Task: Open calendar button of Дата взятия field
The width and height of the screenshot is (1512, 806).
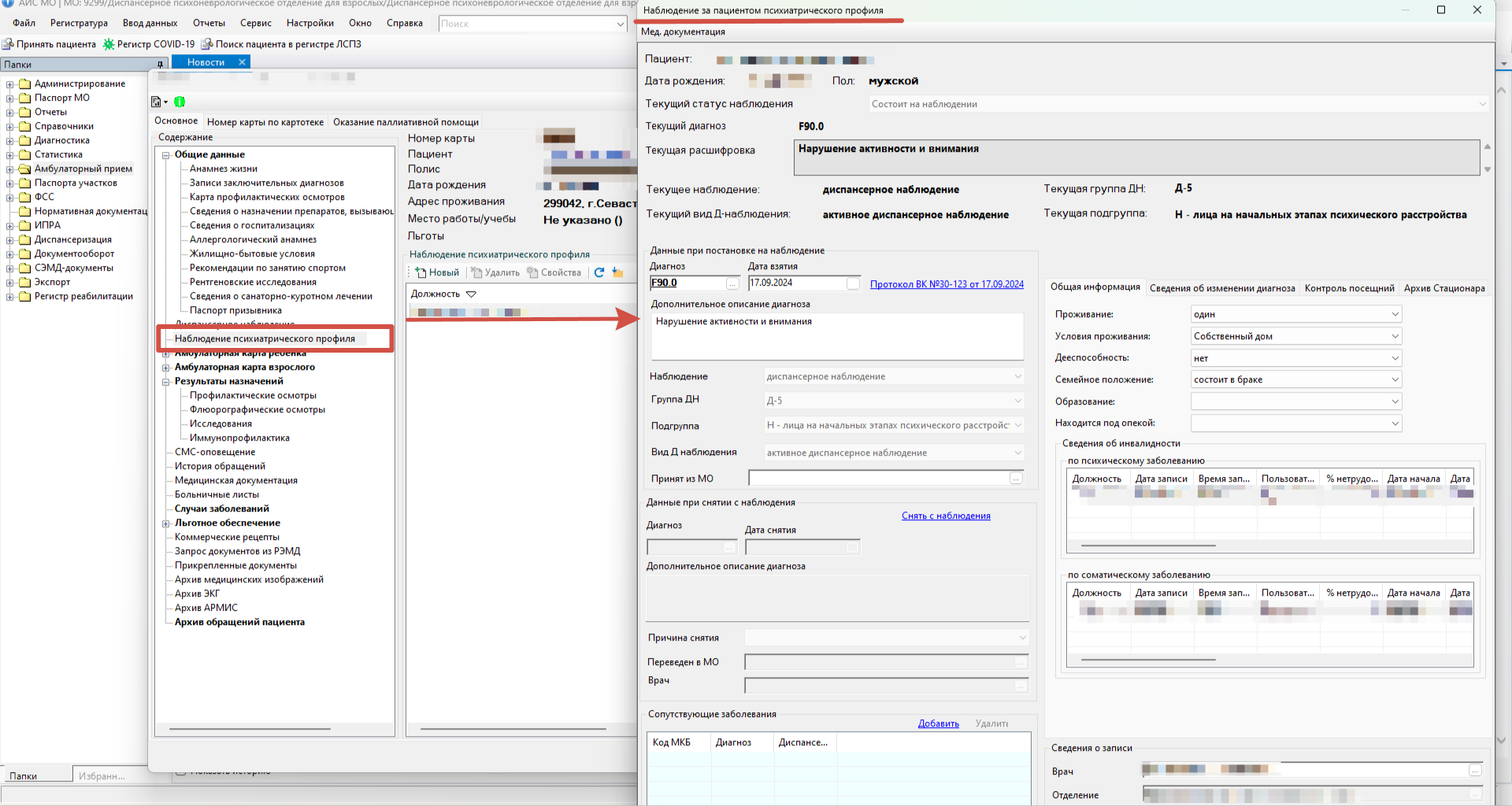Action: [853, 283]
